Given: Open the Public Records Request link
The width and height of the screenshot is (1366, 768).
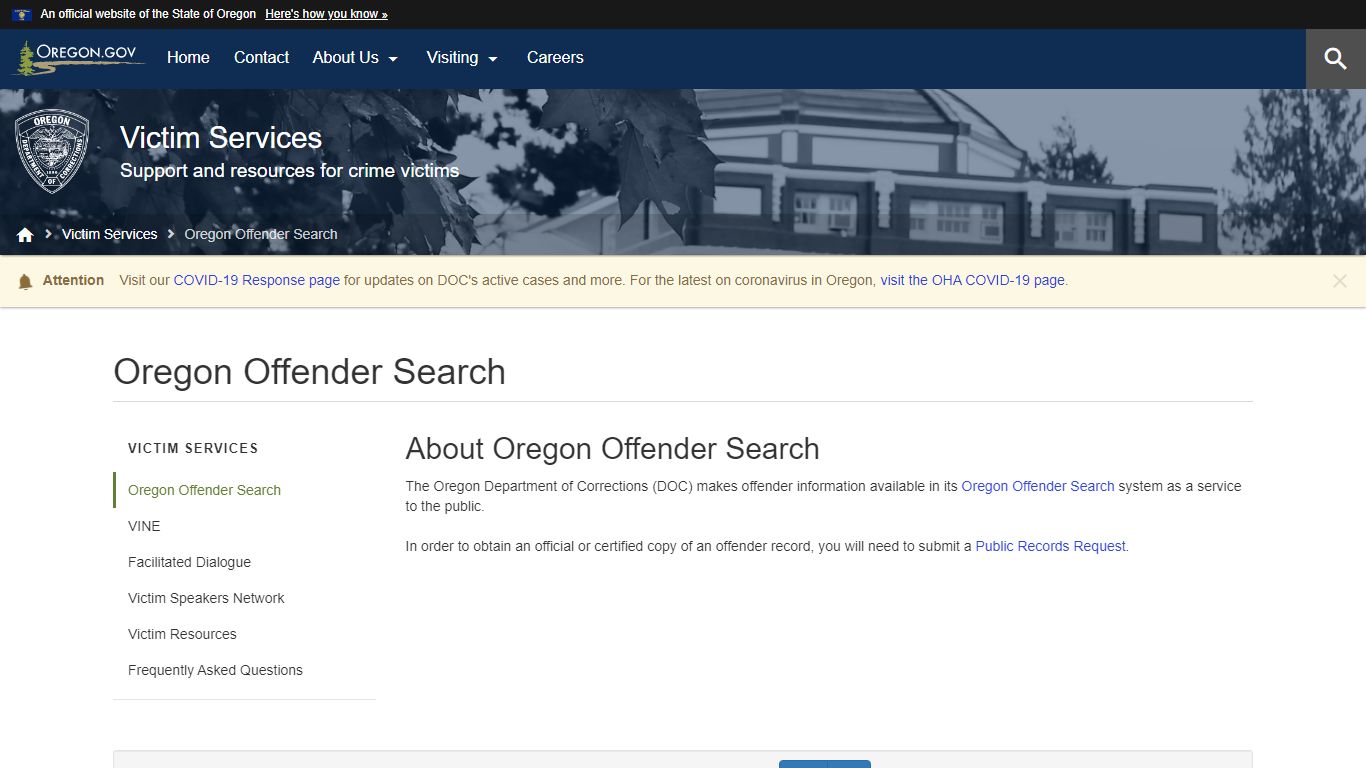Looking at the screenshot, I should 1049,546.
